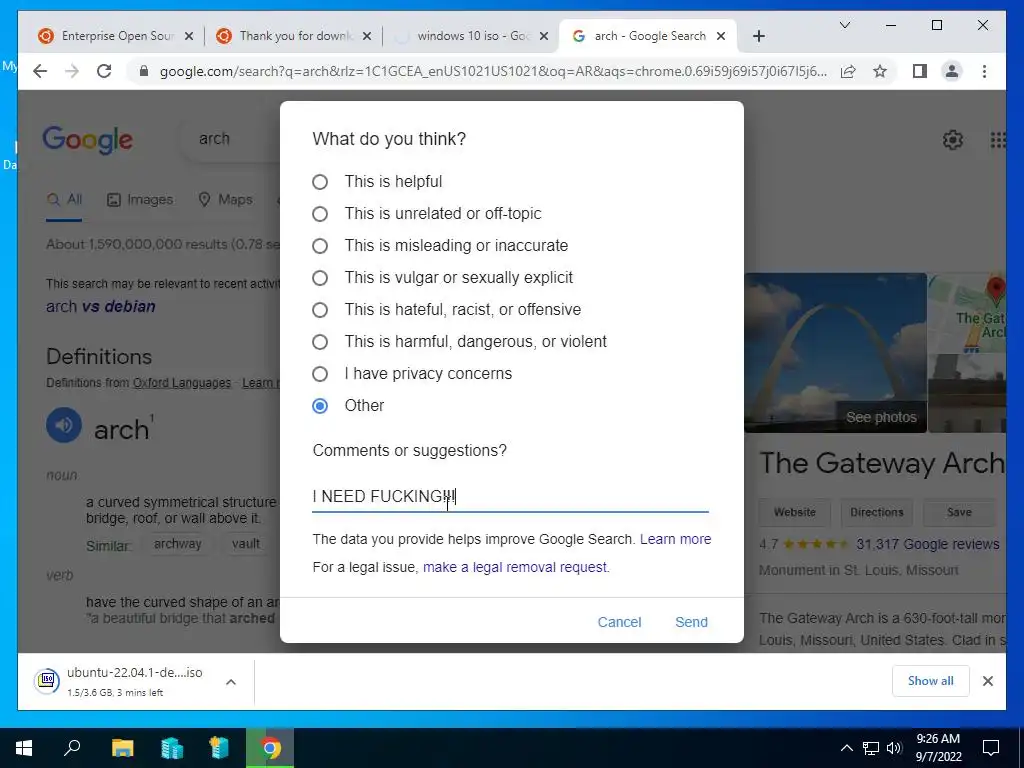Open the tab search dropdown arrow

pyautogui.click(x=844, y=25)
